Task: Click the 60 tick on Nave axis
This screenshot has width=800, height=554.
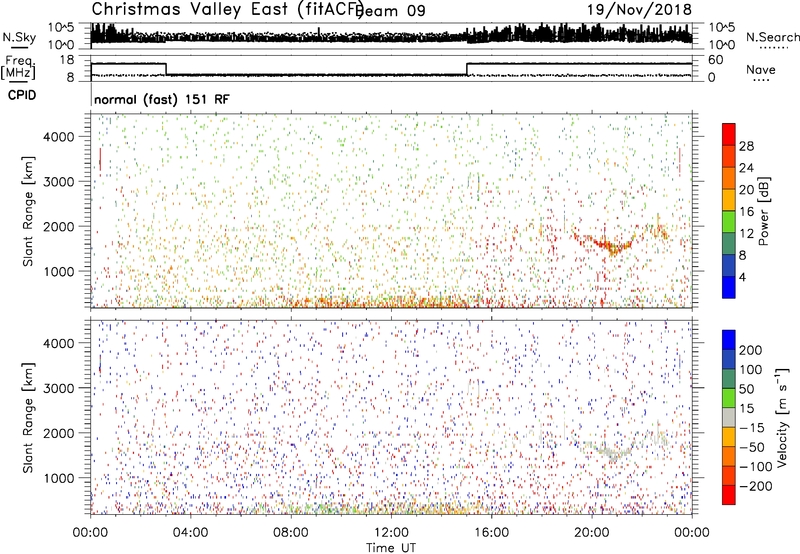Action: [x=716, y=60]
